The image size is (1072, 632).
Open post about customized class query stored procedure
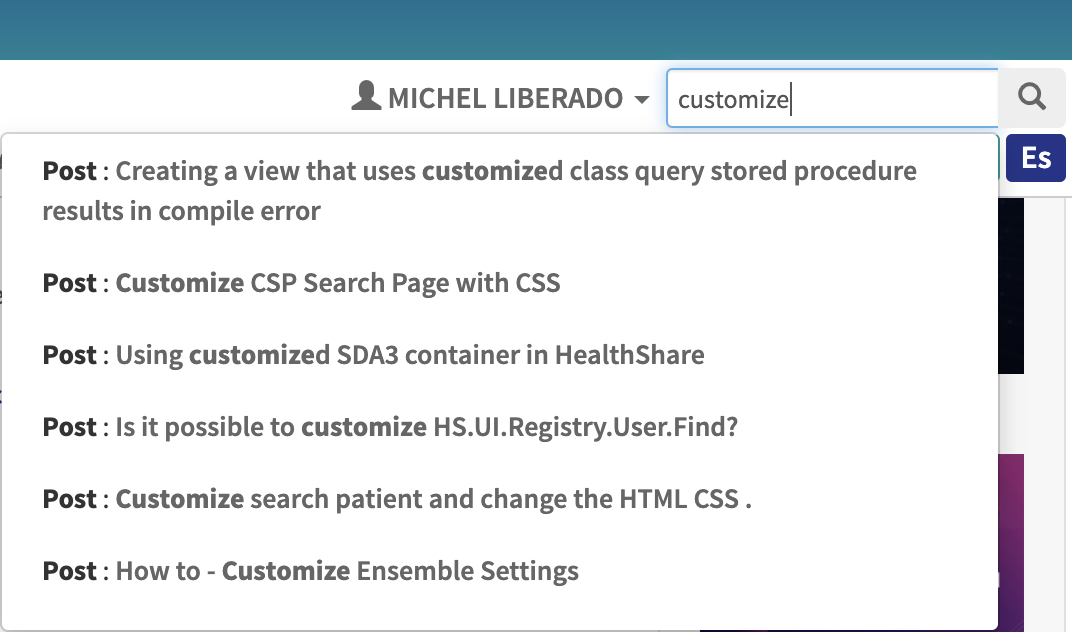pyautogui.click(x=479, y=191)
